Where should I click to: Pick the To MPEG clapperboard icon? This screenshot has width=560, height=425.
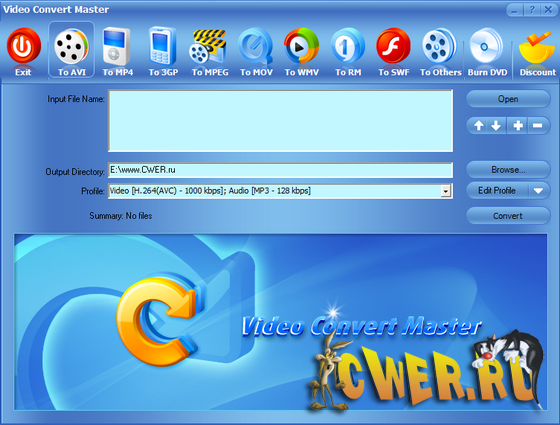click(208, 46)
